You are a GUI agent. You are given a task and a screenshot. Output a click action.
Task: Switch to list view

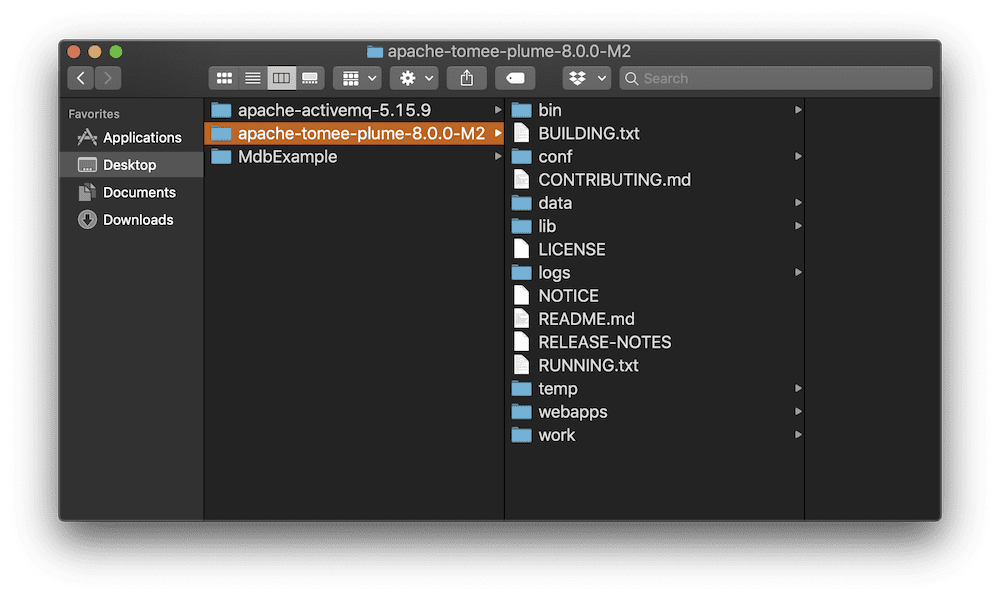pyautogui.click(x=253, y=78)
